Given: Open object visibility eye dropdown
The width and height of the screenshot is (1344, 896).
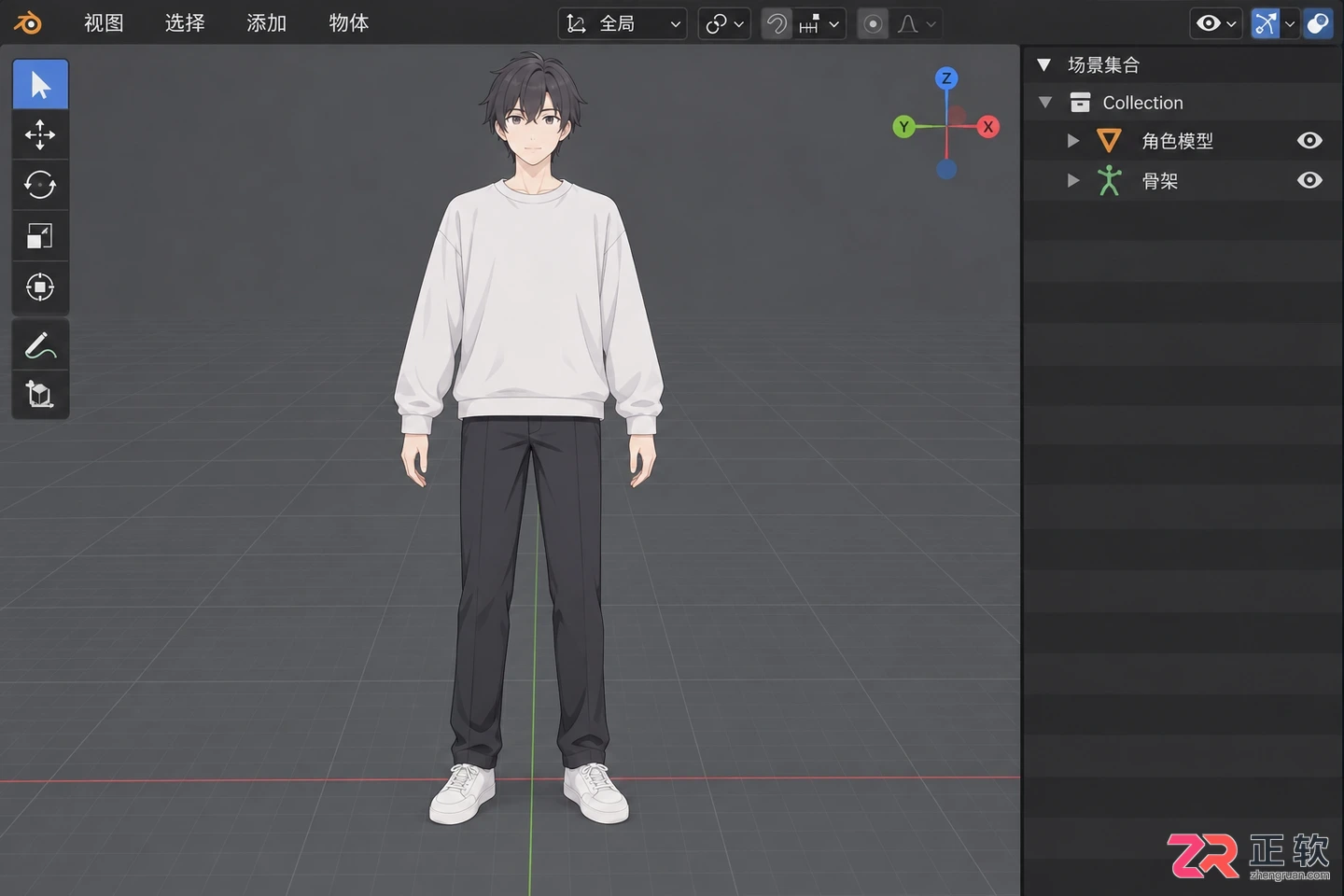Looking at the screenshot, I should (1216, 23).
